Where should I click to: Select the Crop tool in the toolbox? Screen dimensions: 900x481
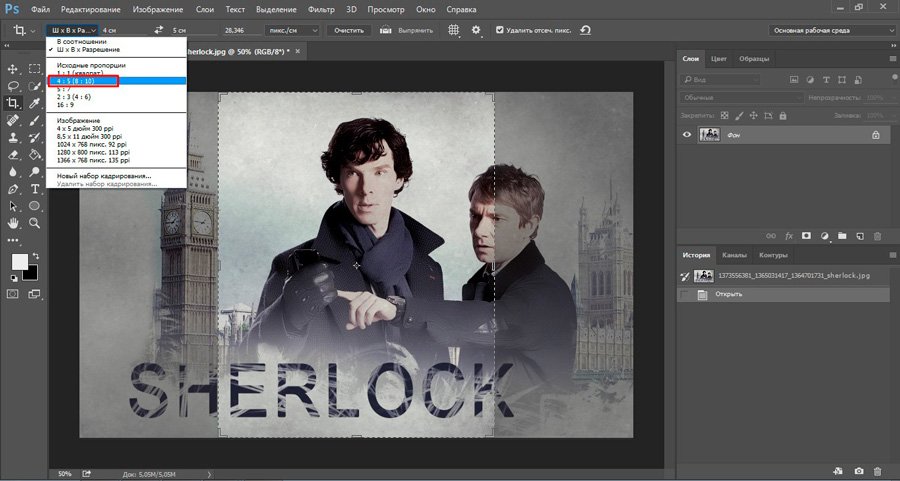(x=13, y=103)
